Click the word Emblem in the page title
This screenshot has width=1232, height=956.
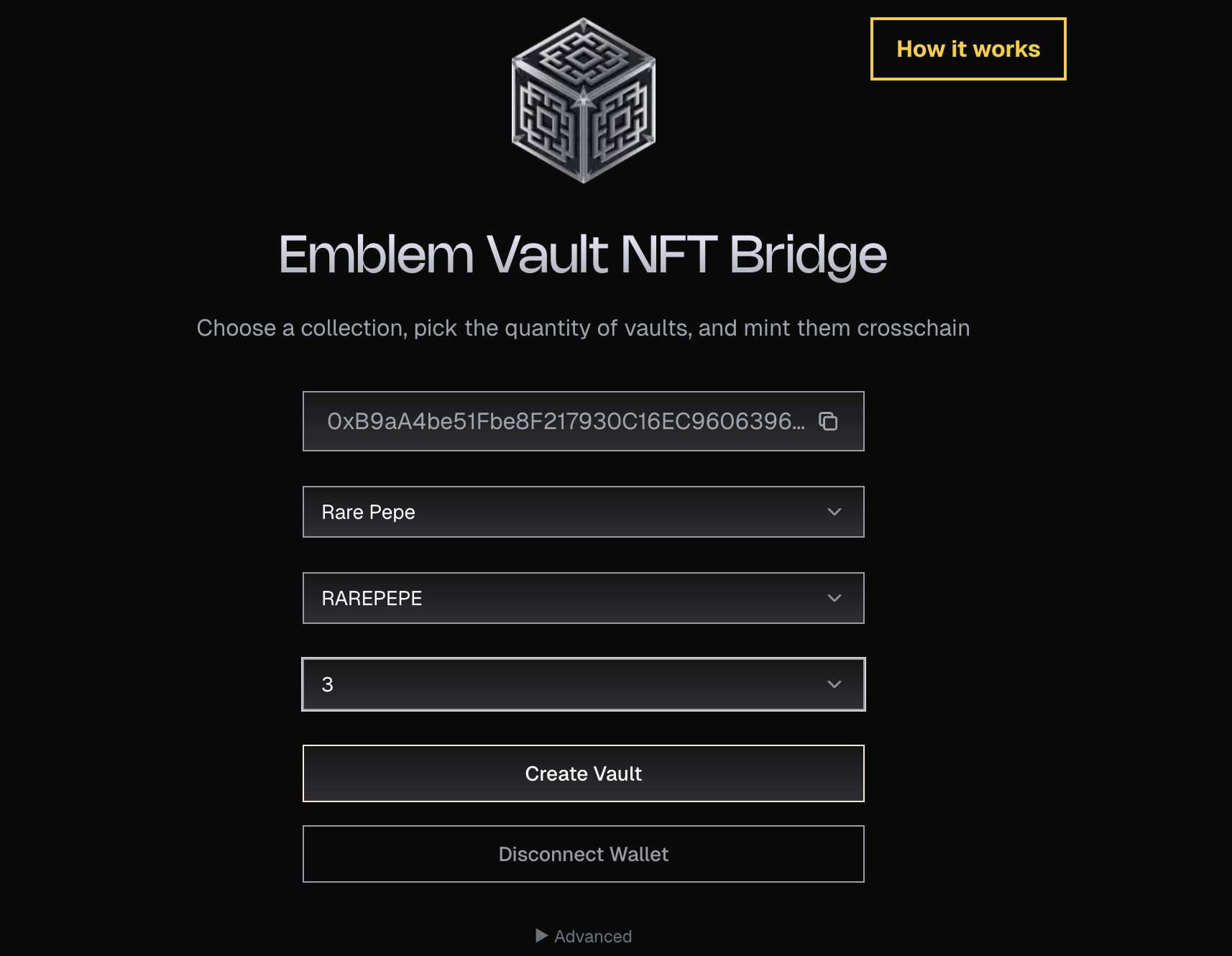376,254
